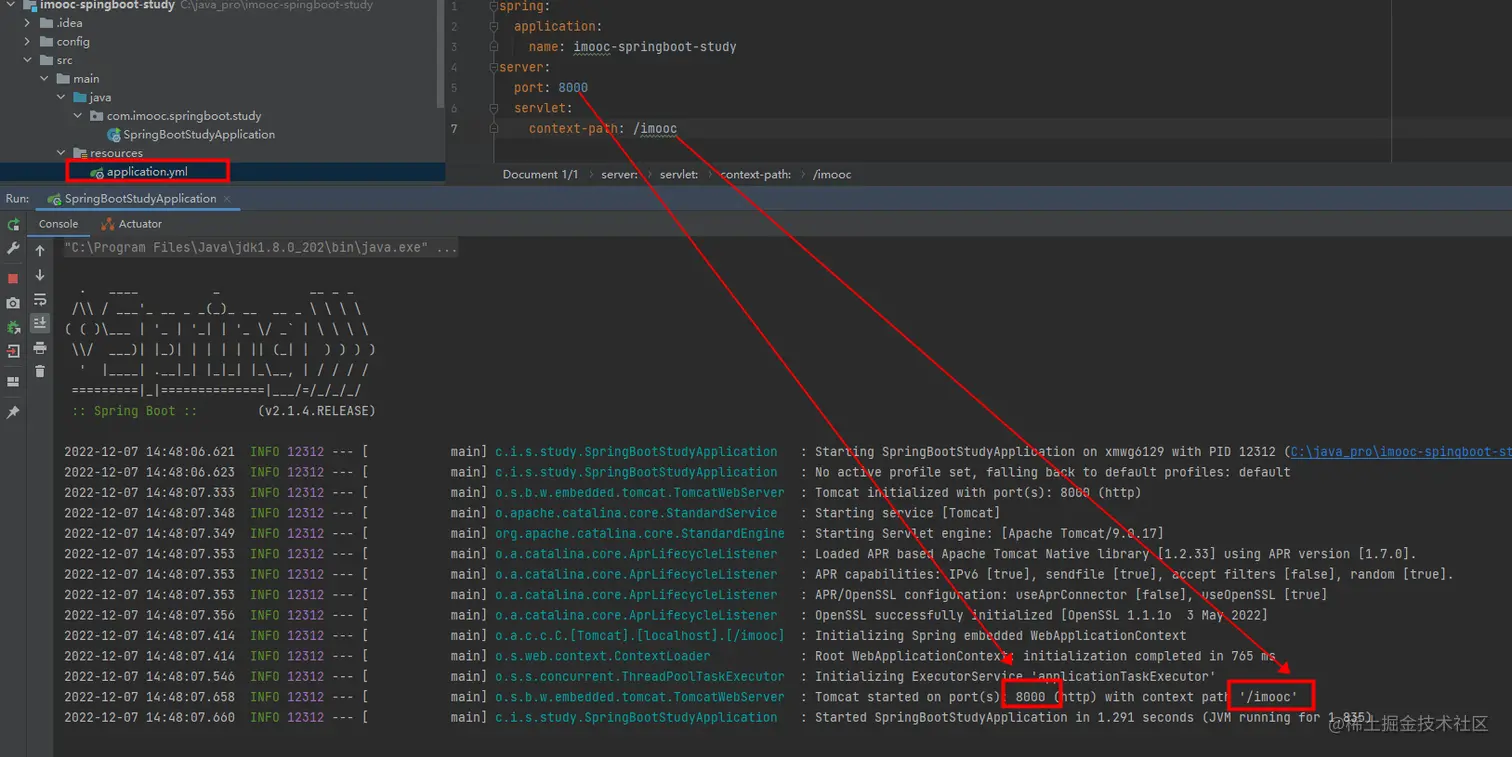Click 'Started SpringBootStudyApplication in 1.291 seconds' log
Screen dimensions: 1512x757
1092,718
